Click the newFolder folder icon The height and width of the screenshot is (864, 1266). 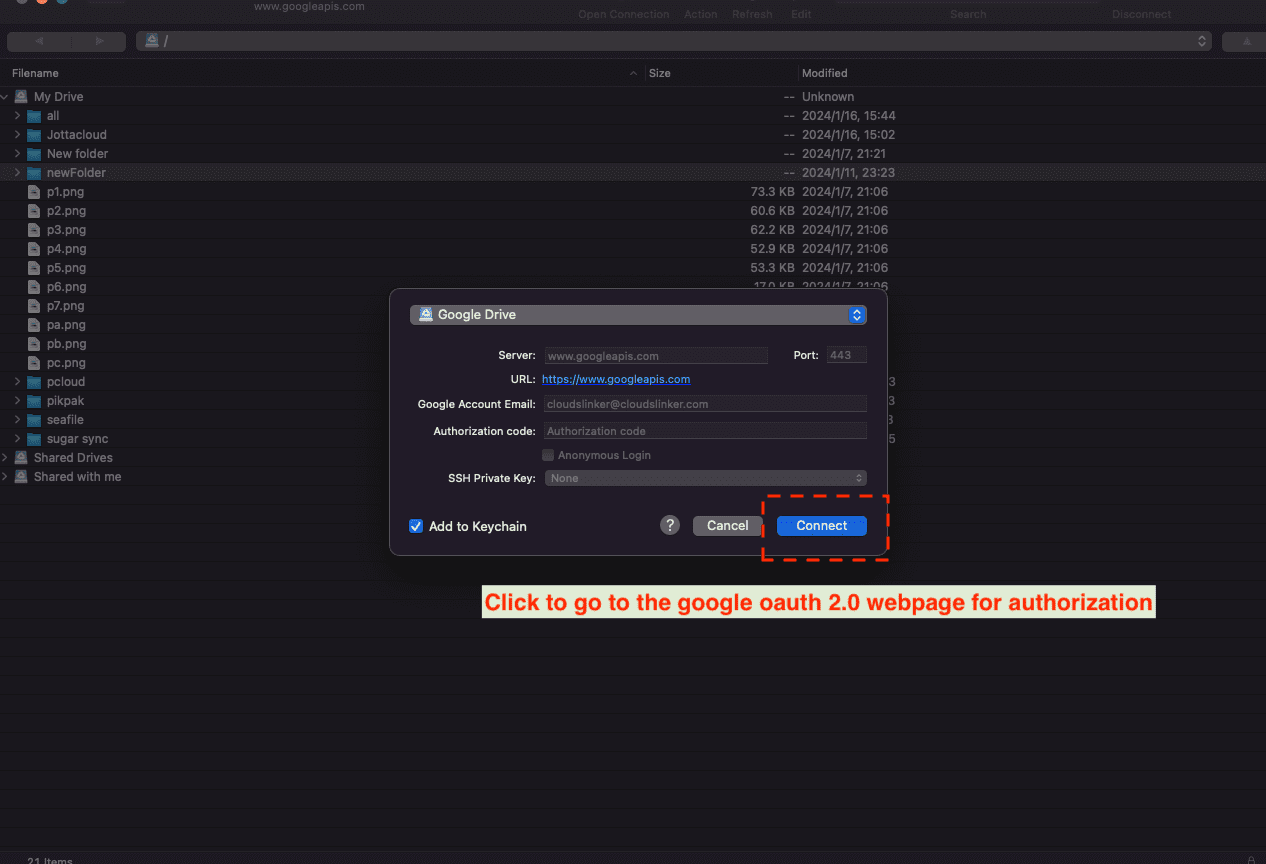(x=34, y=173)
